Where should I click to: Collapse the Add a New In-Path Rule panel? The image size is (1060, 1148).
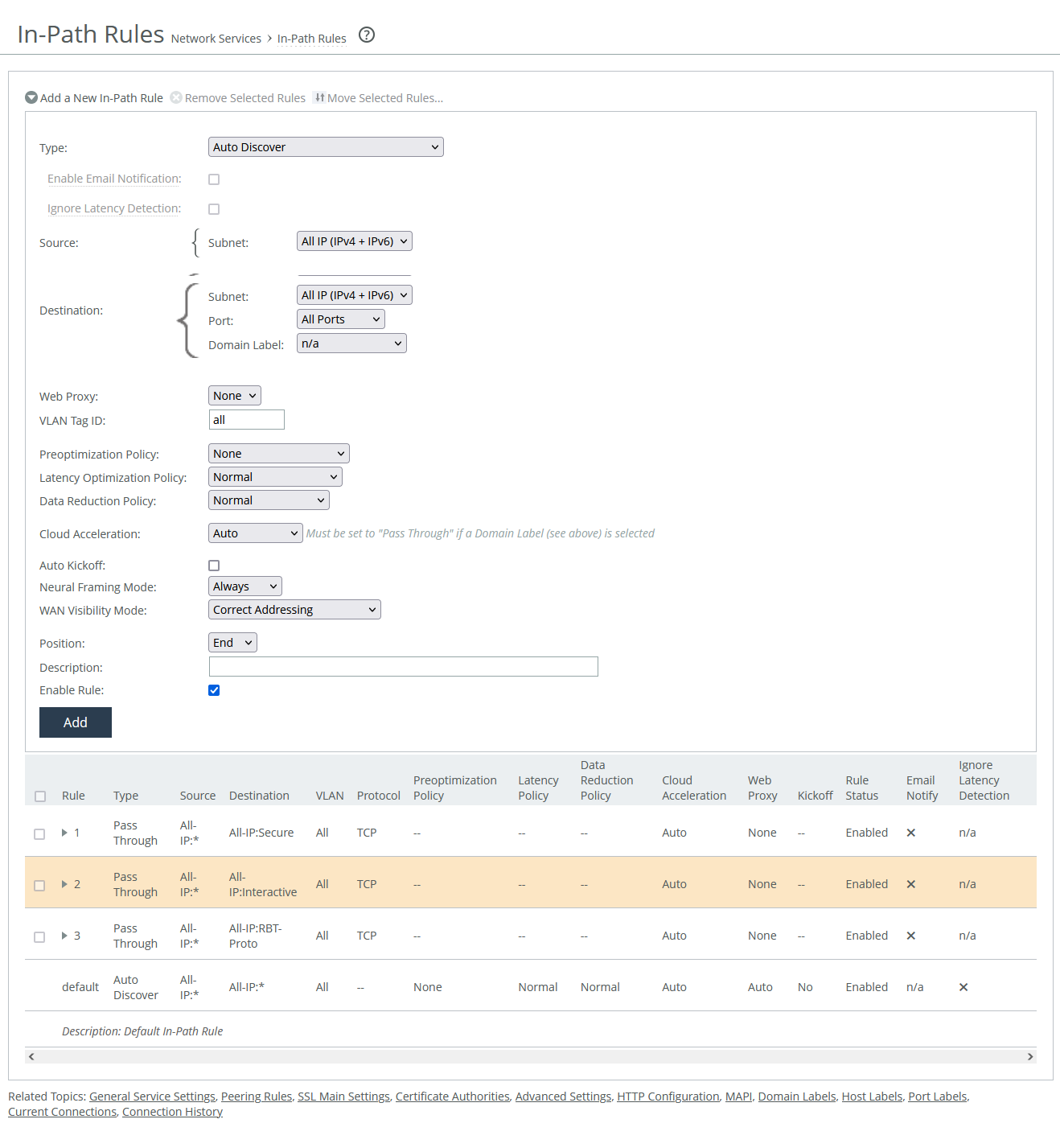[31, 98]
